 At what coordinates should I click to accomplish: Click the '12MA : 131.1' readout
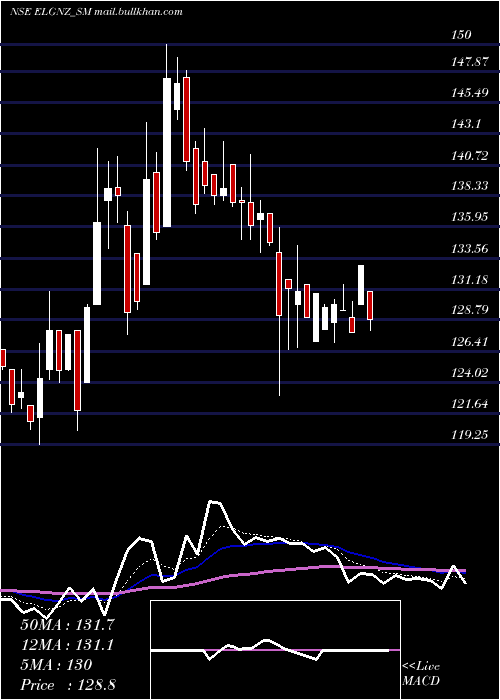67,645
